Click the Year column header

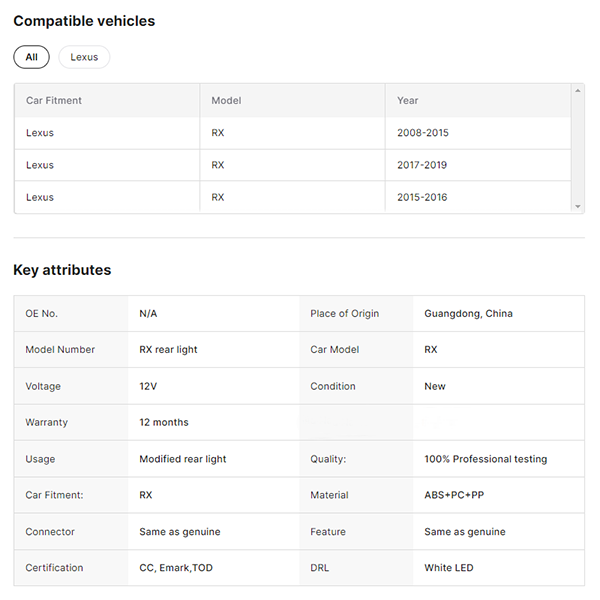(x=408, y=100)
